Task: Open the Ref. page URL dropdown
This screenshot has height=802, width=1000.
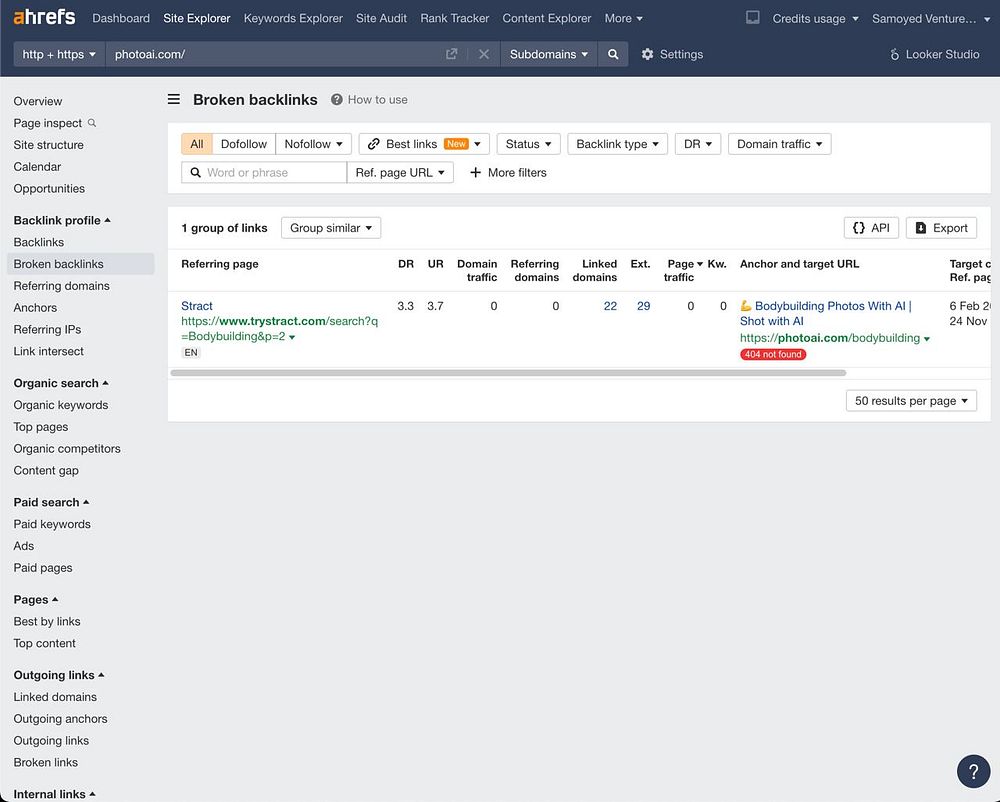Action: [x=400, y=172]
